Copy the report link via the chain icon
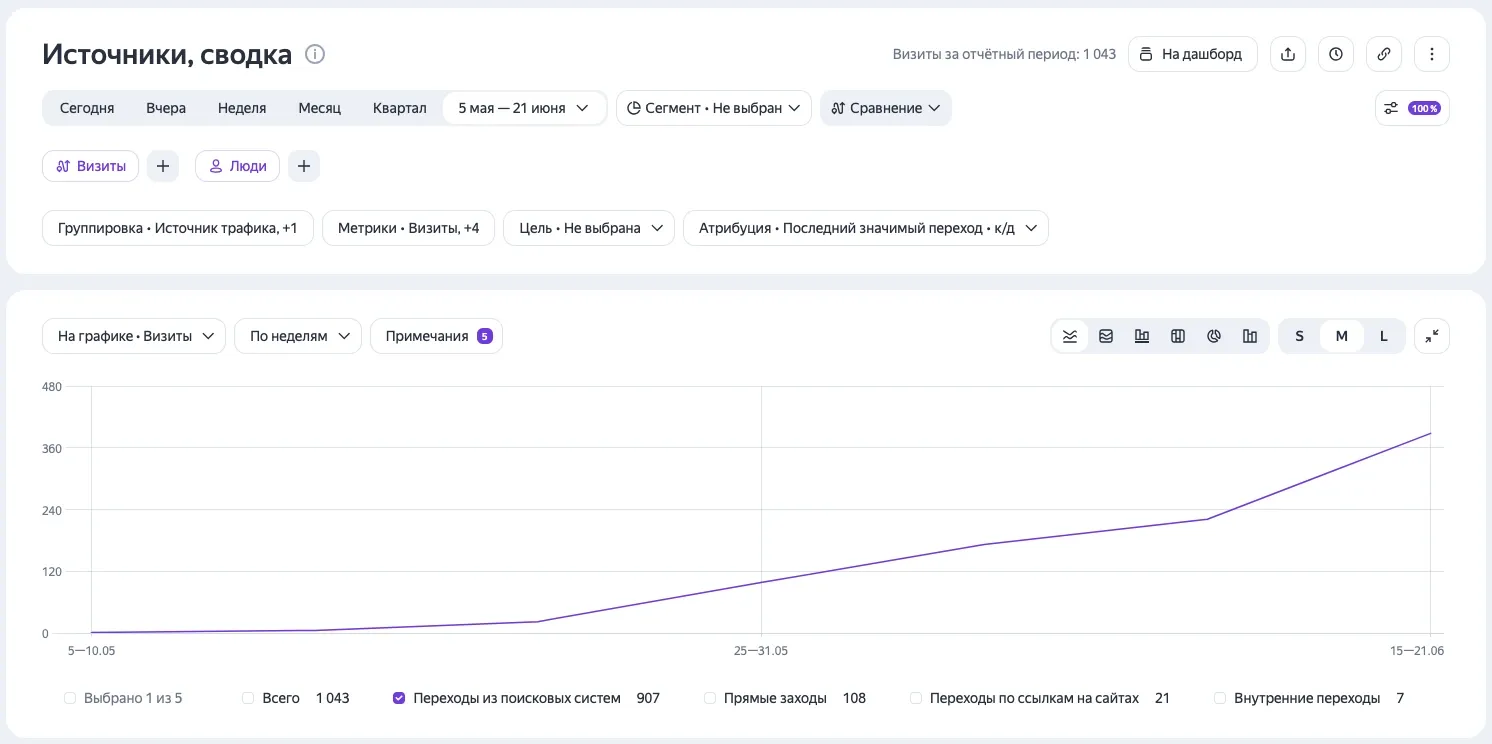 pos(1384,54)
